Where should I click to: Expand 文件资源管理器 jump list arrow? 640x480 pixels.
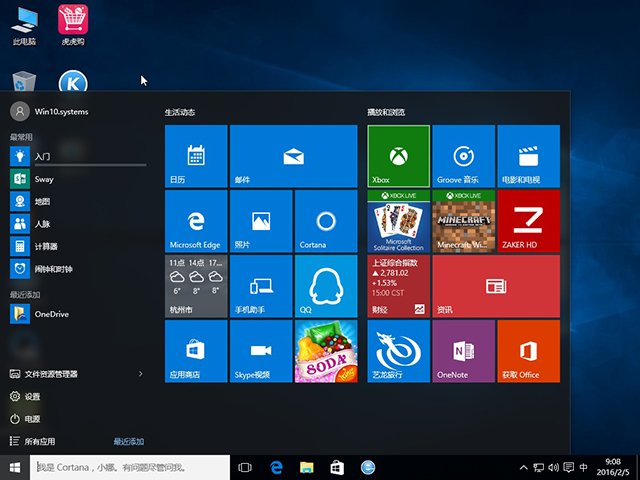coord(140,374)
